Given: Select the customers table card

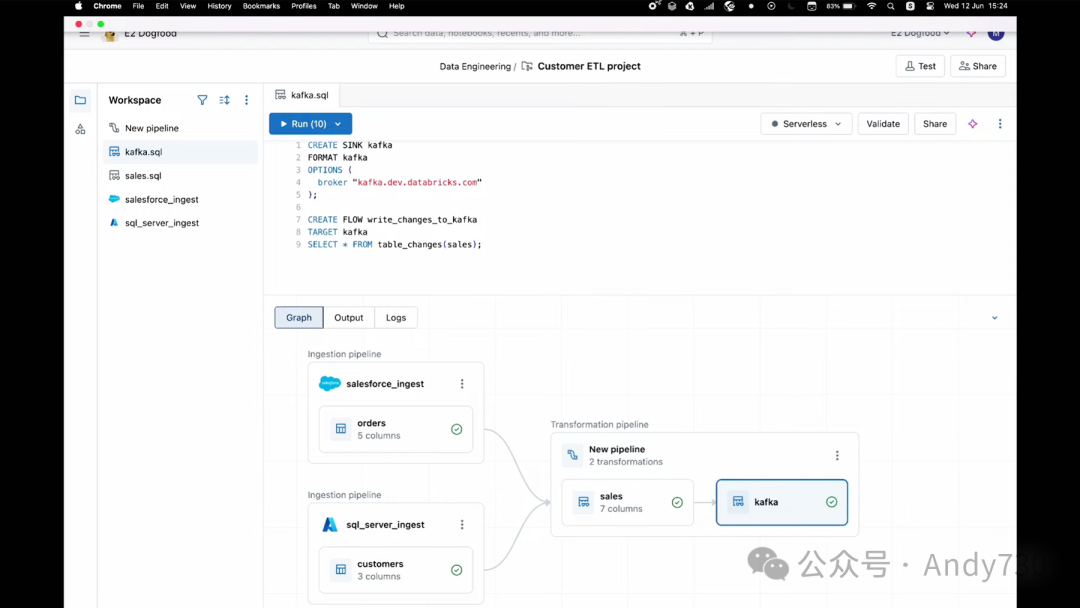Looking at the screenshot, I should point(396,569).
